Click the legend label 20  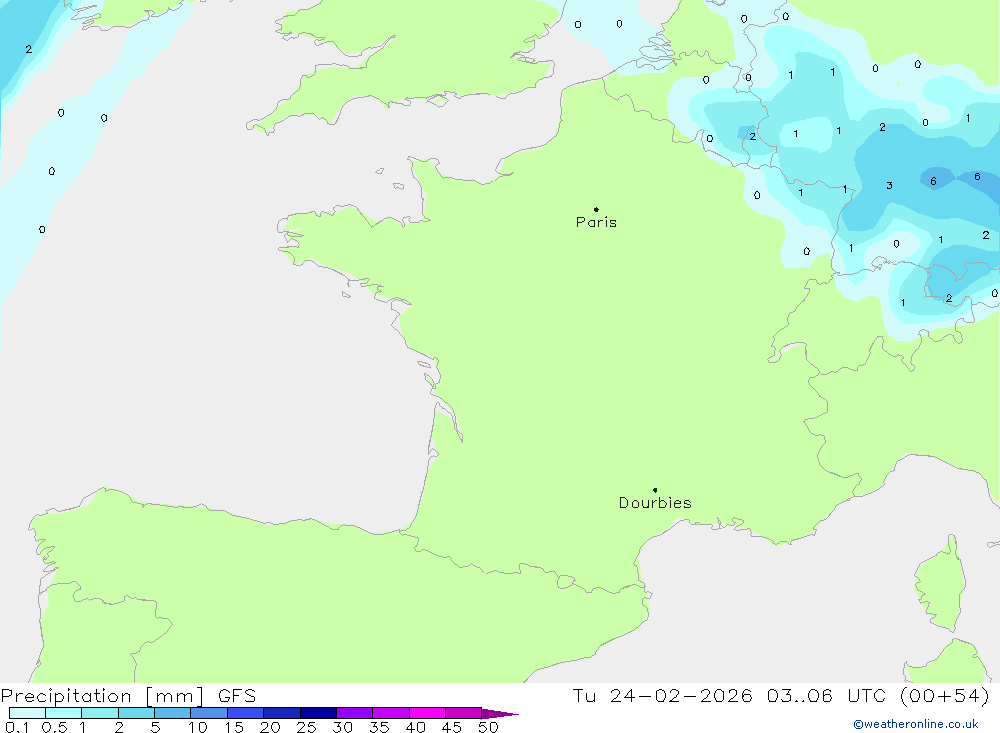[270, 727]
